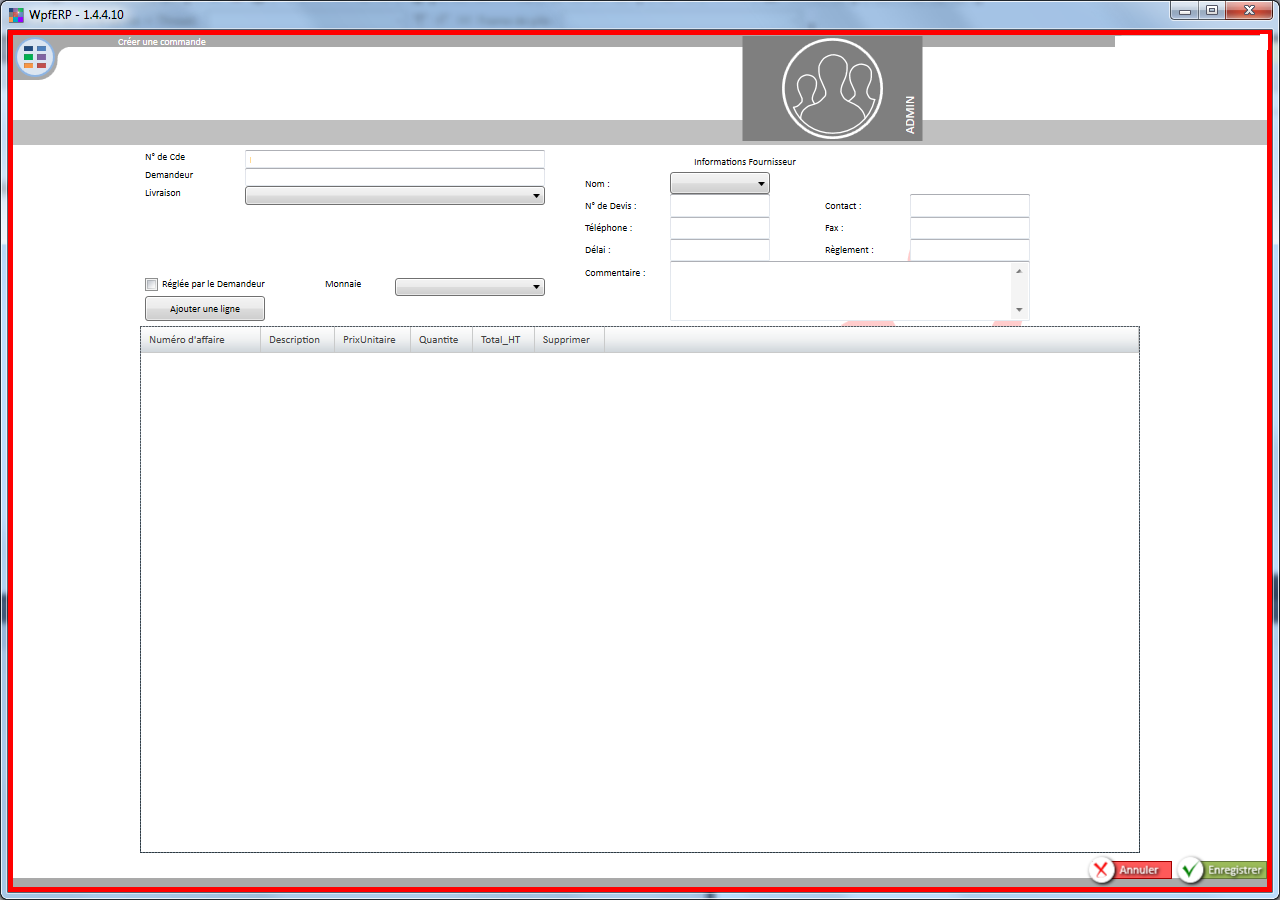This screenshot has width=1280, height=900.
Task: Click the Annuler button
Action: [x=1130, y=870]
